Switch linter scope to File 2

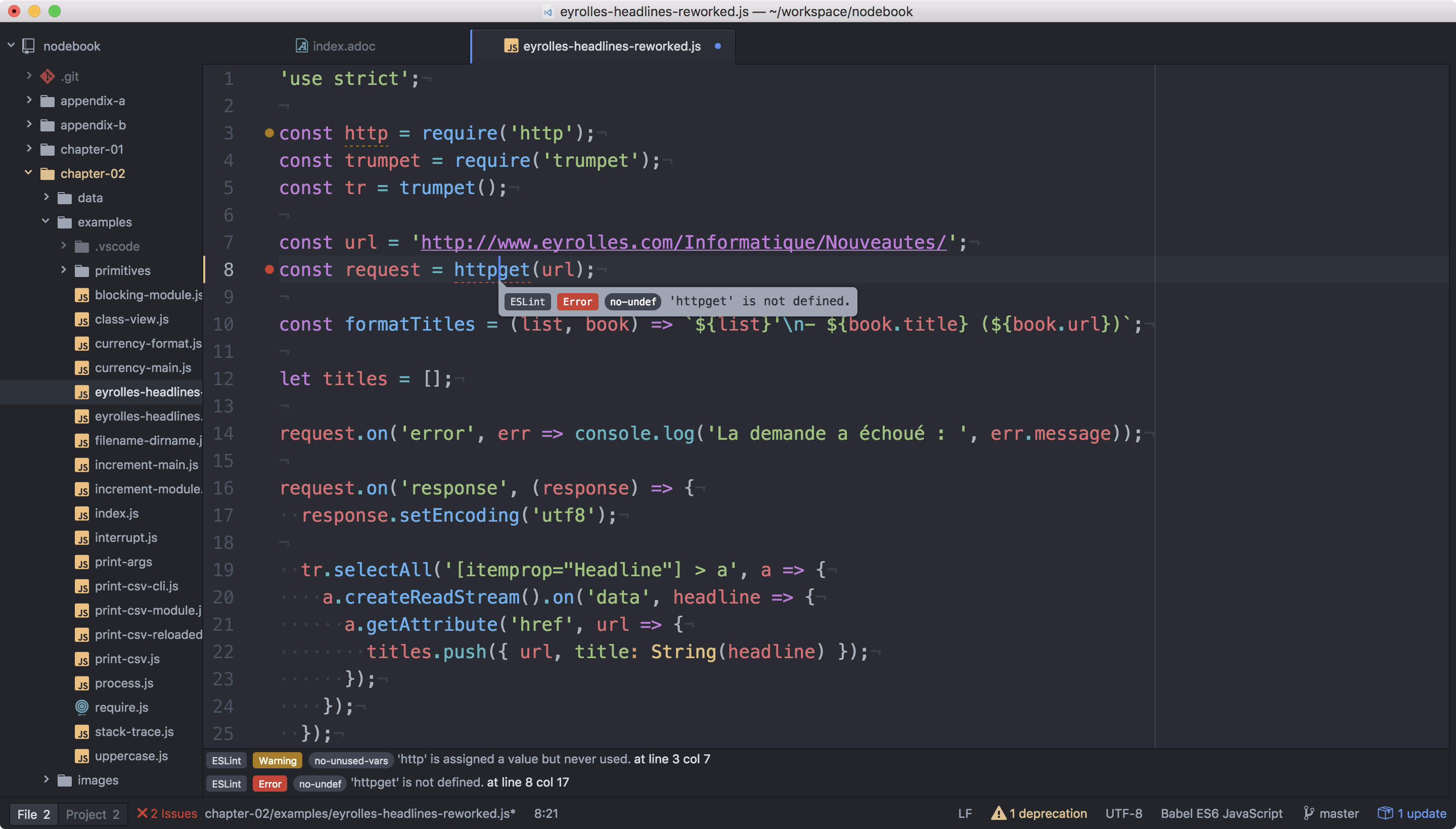click(x=33, y=814)
